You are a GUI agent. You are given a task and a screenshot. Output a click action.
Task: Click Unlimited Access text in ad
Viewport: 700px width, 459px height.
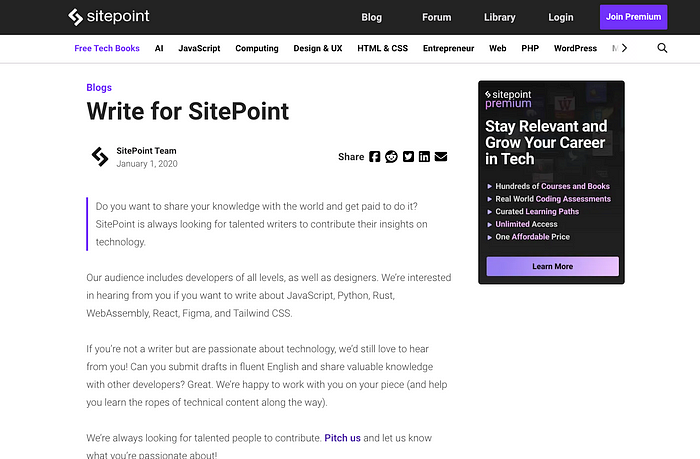[x=526, y=224]
